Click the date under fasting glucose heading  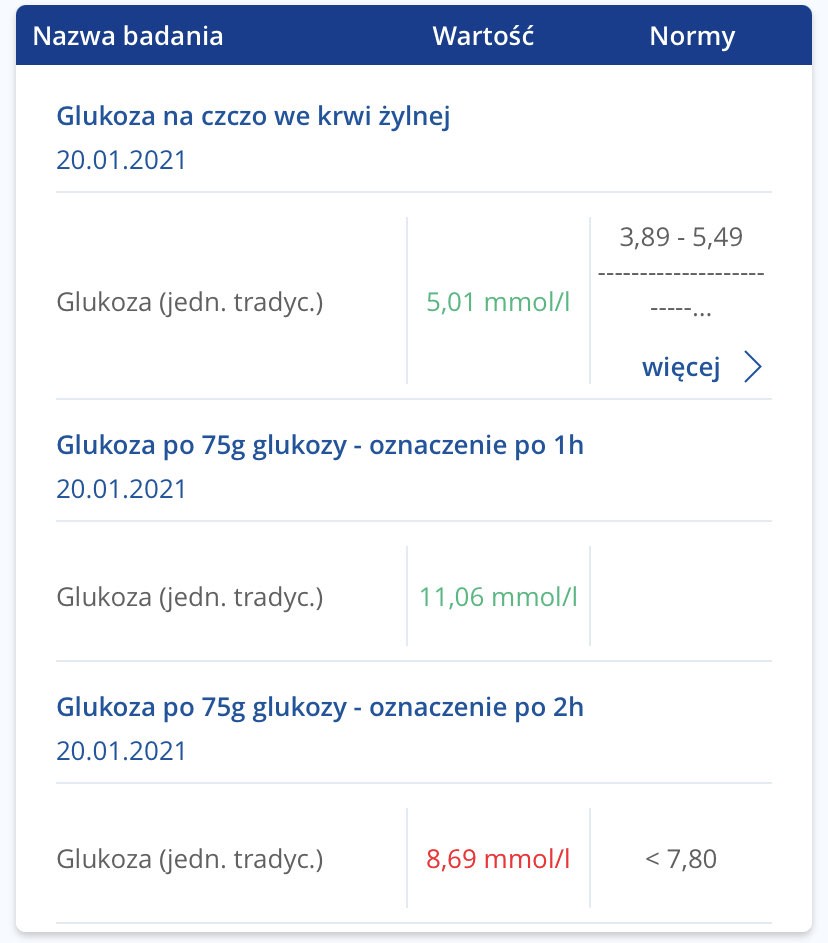(121, 160)
